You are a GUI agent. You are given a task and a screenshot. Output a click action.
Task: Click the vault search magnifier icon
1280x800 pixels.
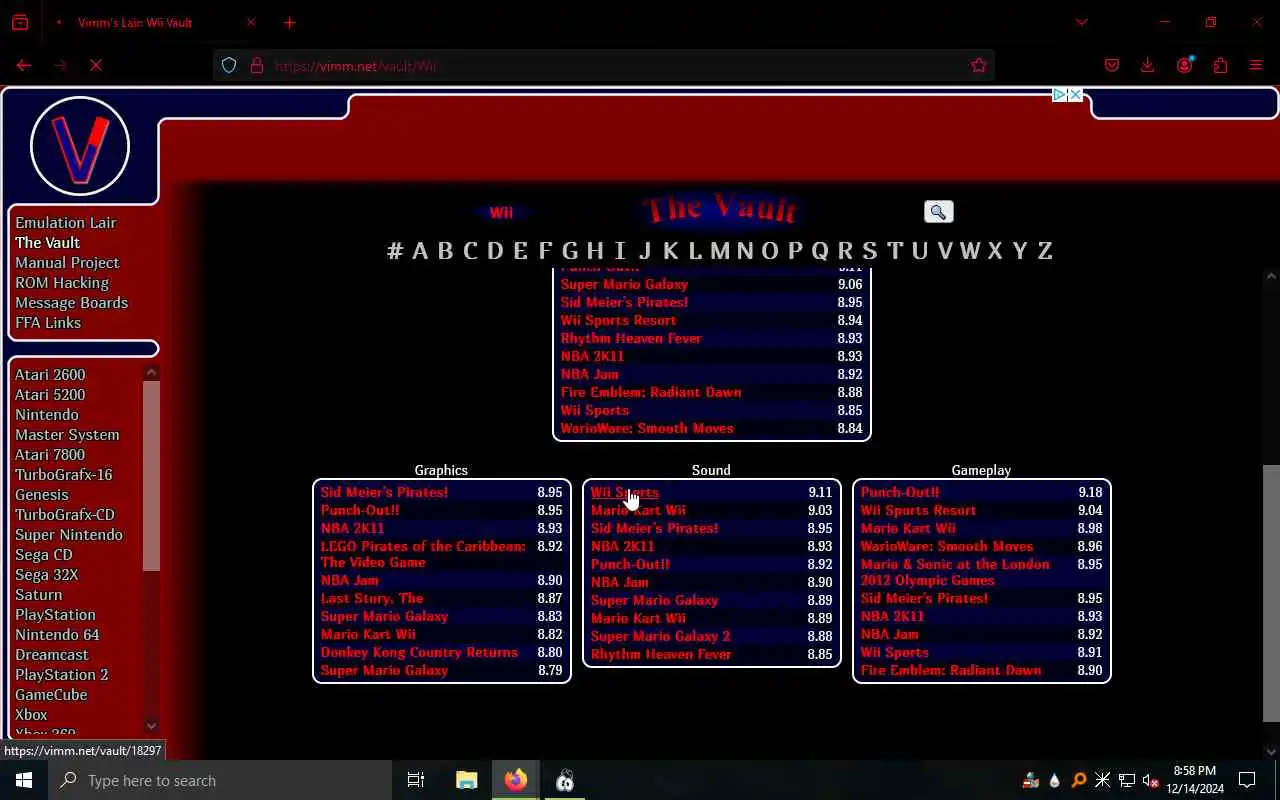pos(938,212)
